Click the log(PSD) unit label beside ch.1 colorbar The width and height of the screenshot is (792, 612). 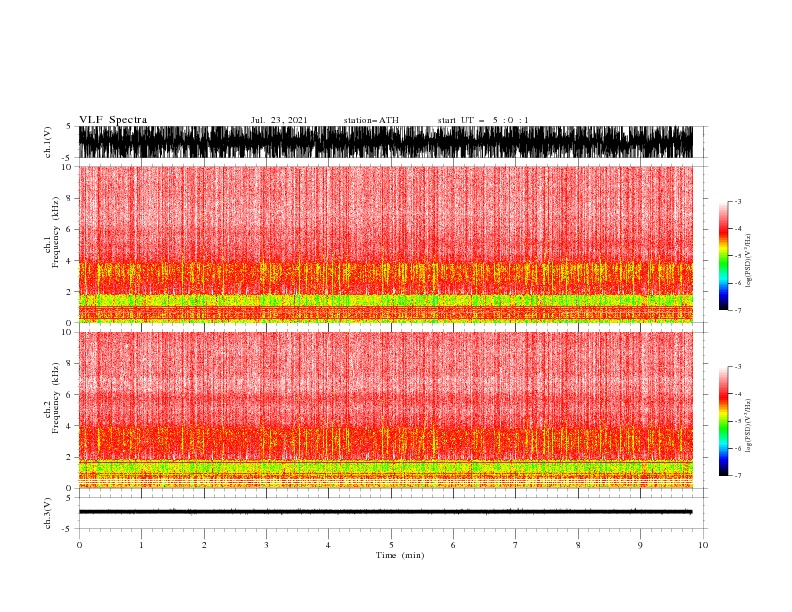point(749,261)
